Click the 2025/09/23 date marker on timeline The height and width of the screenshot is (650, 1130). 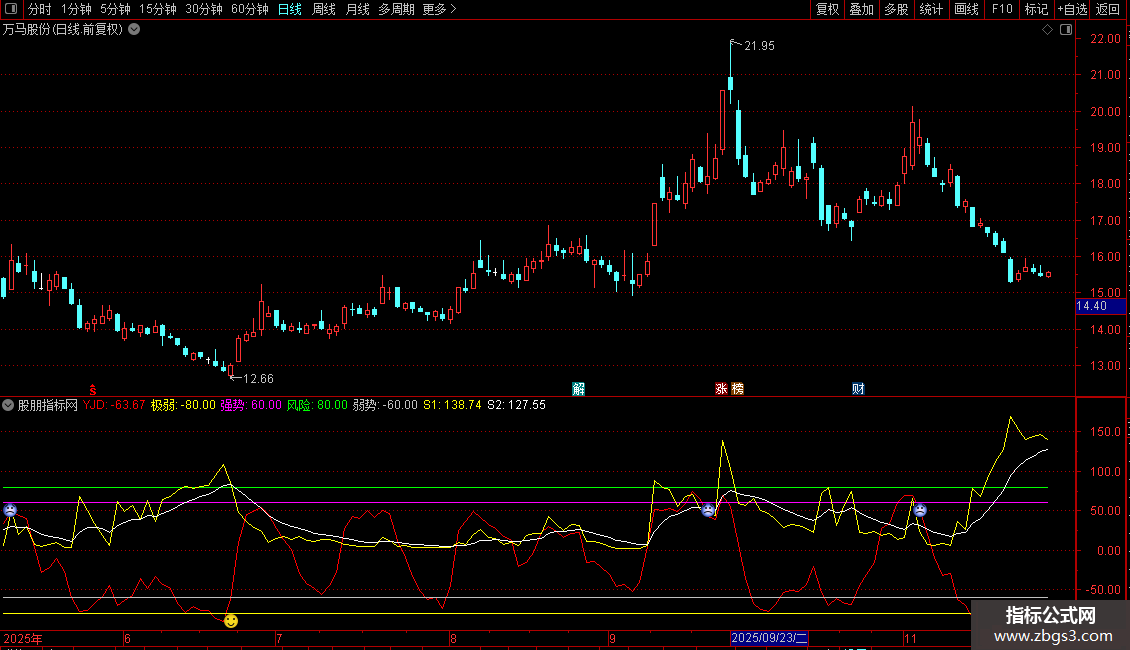(x=769, y=638)
